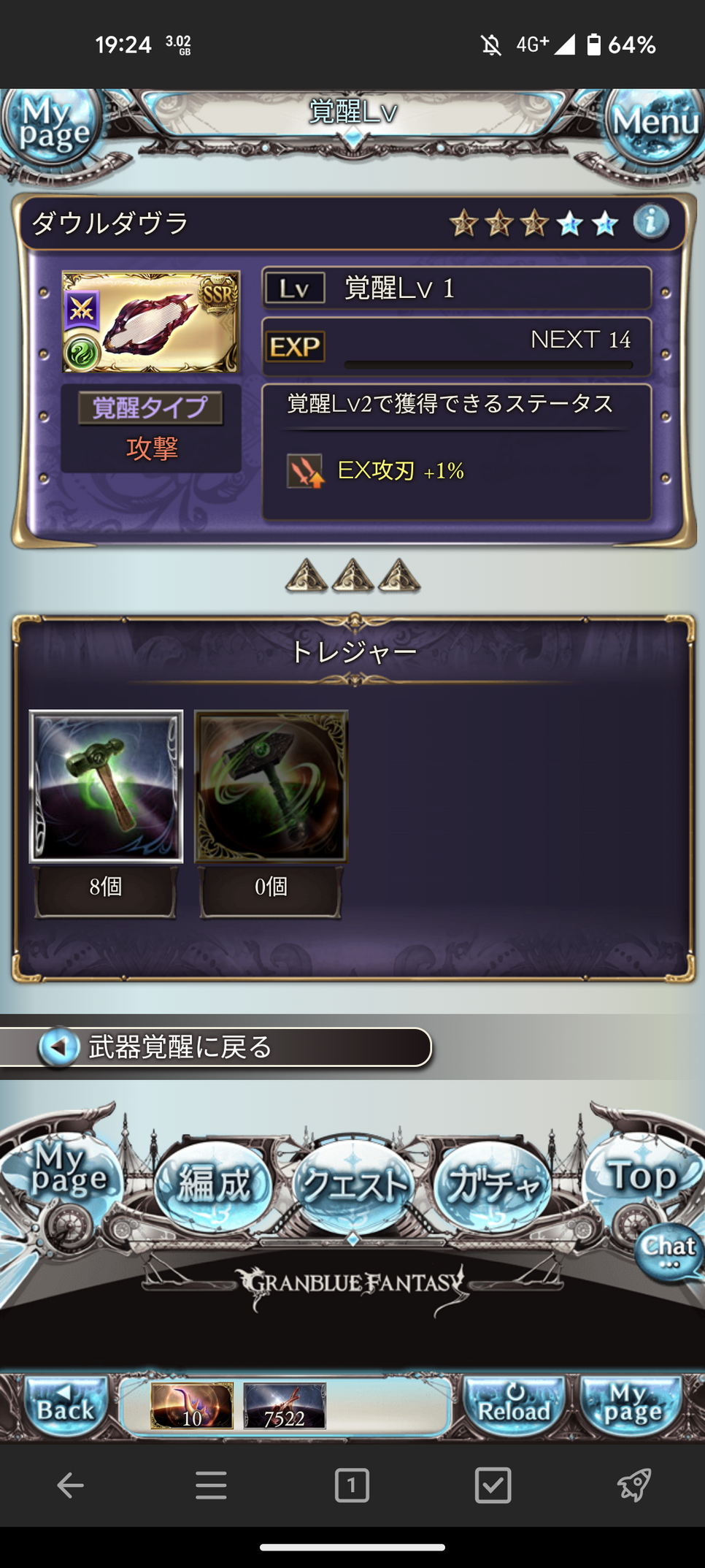Open the browser hamburger menu icon
The width and height of the screenshot is (705, 1568).
click(x=211, y=1485)
